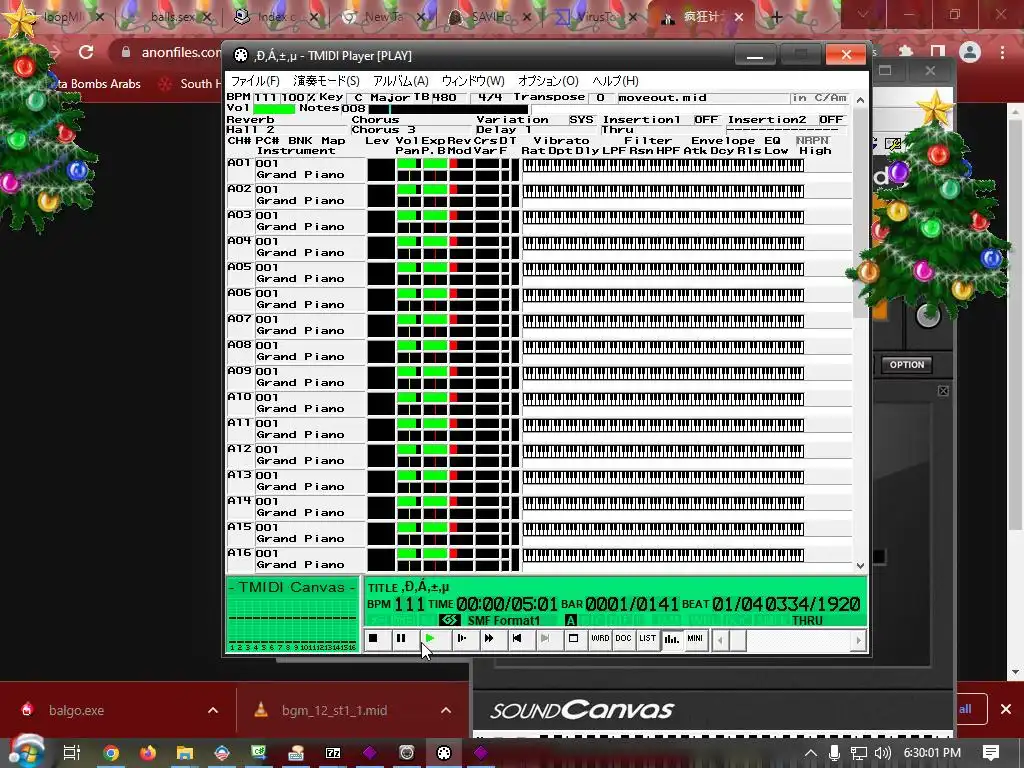The width and height of the screenshot is (1024, 768).
Task: Click the position slider left arrow
Action: pos(720,641)
